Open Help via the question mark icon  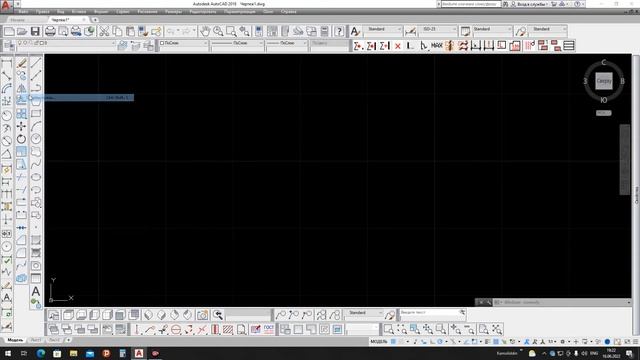click(339, 31)
